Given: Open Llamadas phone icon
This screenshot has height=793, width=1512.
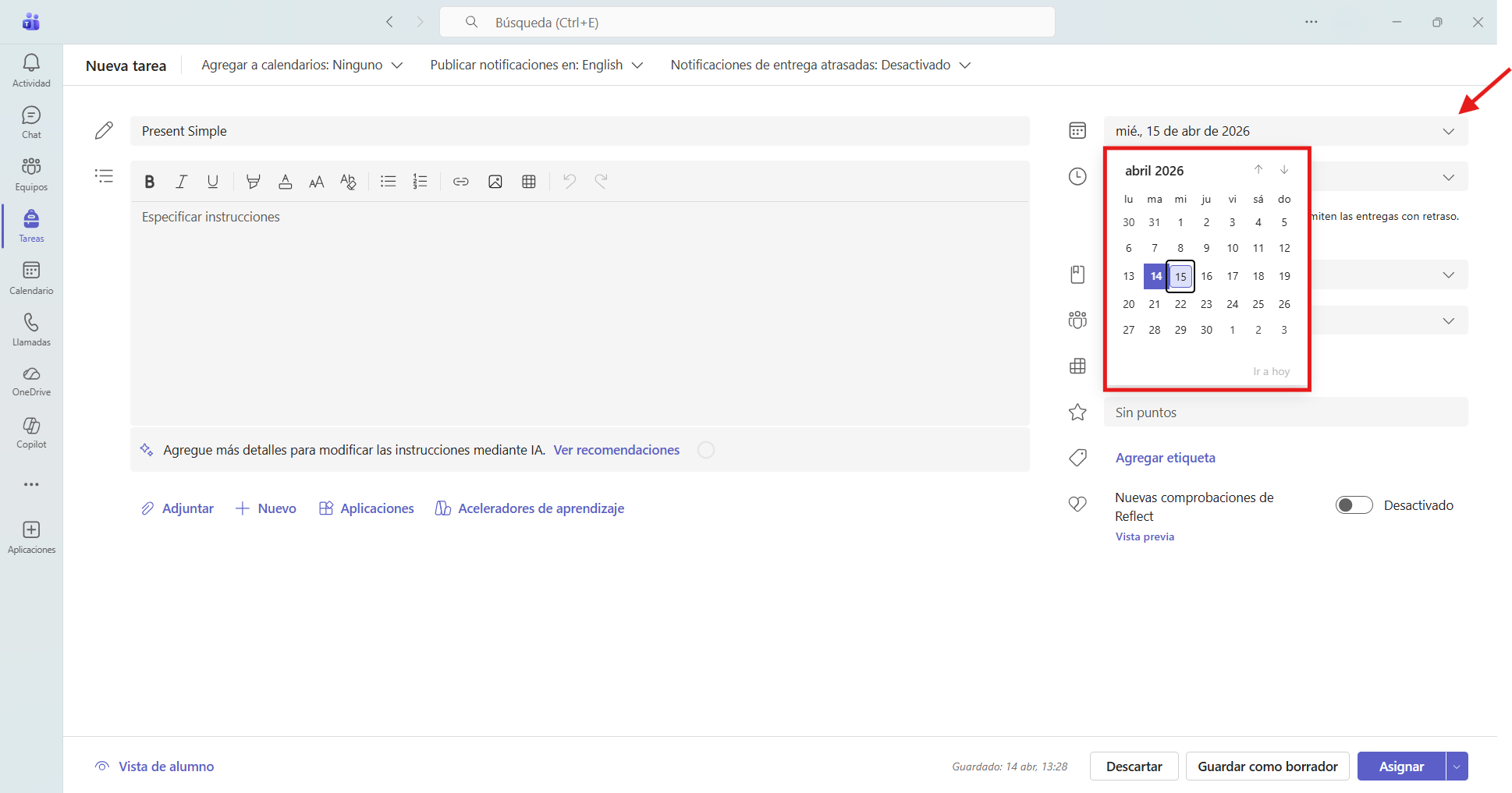Looking at the screenshot, I should 31,330.
